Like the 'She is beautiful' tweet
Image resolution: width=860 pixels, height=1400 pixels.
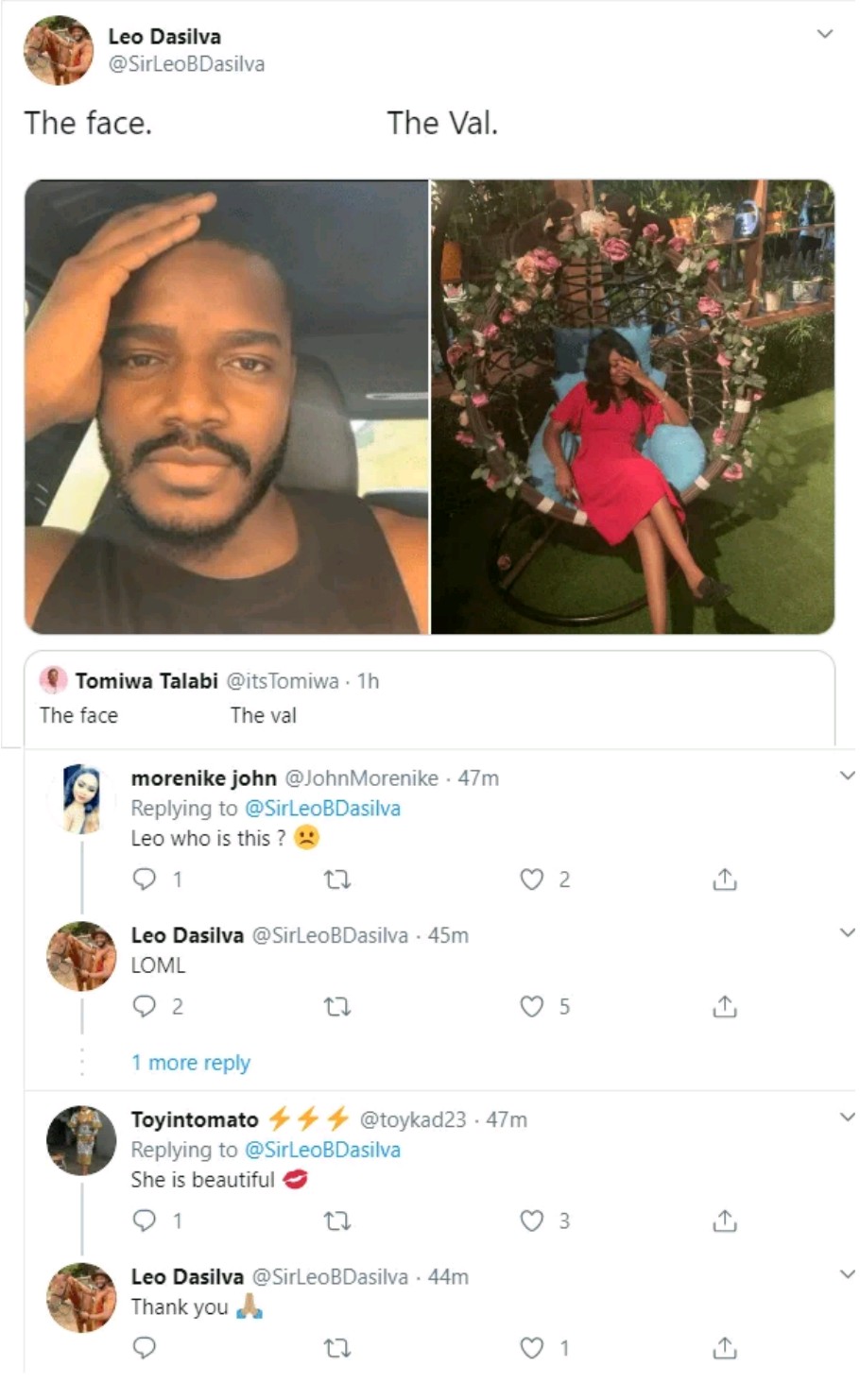pyautogui.click(x=532, y=1221)
